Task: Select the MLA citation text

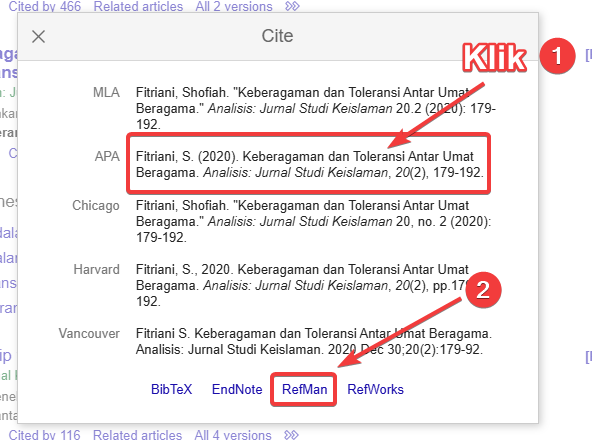Action: coord(316,108)
